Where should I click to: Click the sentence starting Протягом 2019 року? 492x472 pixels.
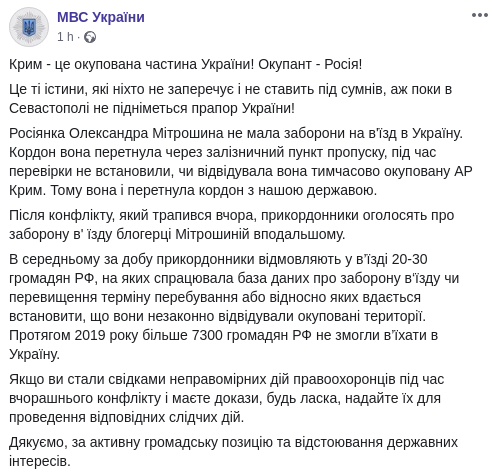pos(223,345)
